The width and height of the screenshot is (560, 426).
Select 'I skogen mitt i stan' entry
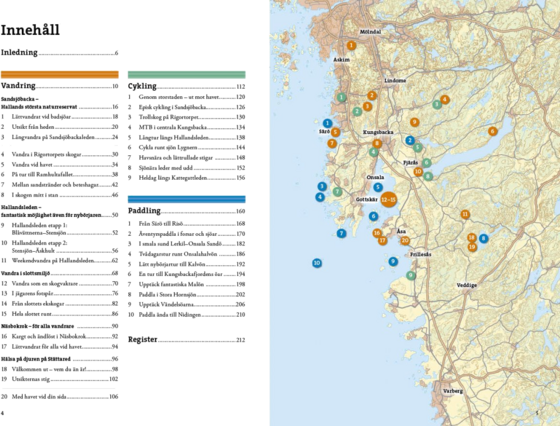pos(59,195)
